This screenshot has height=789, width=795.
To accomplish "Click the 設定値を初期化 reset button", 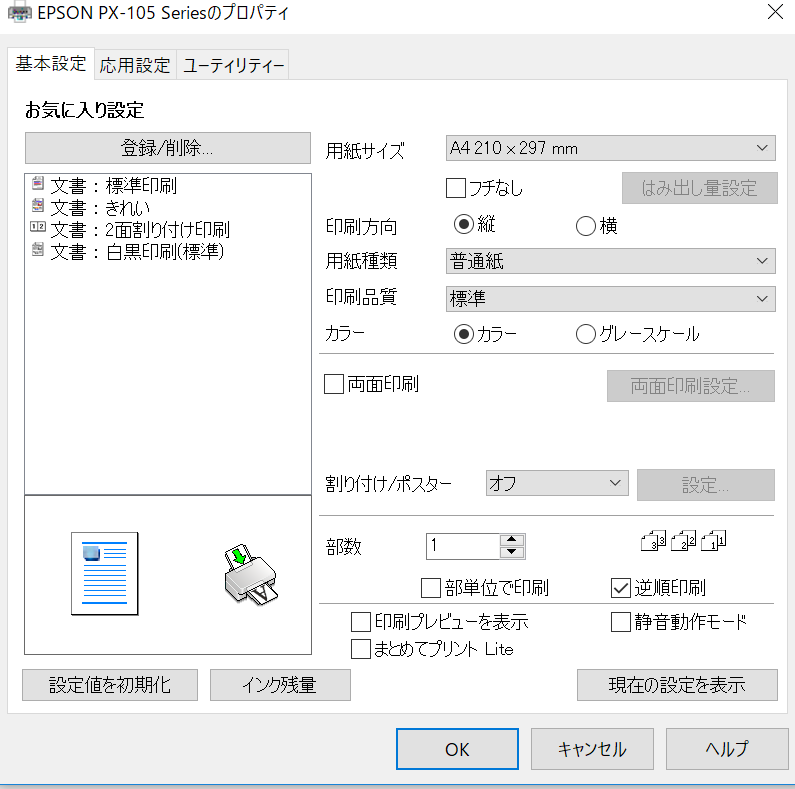I will point(110,685).
